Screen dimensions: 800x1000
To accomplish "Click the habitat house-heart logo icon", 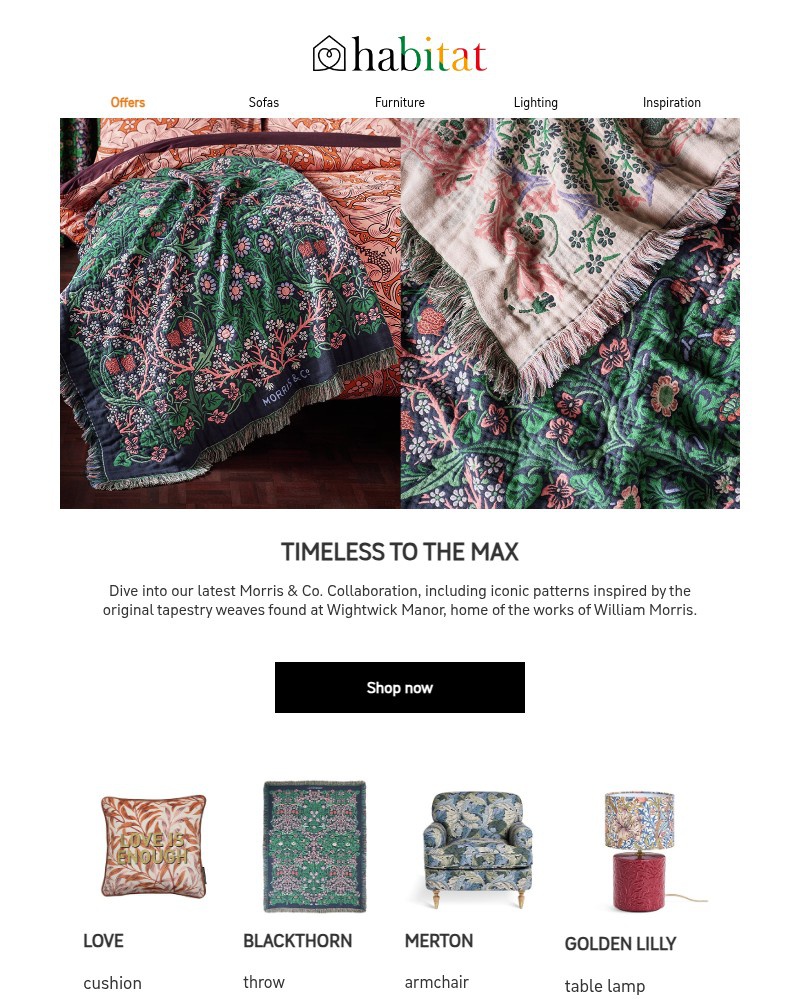I will [x=329, y=54].
